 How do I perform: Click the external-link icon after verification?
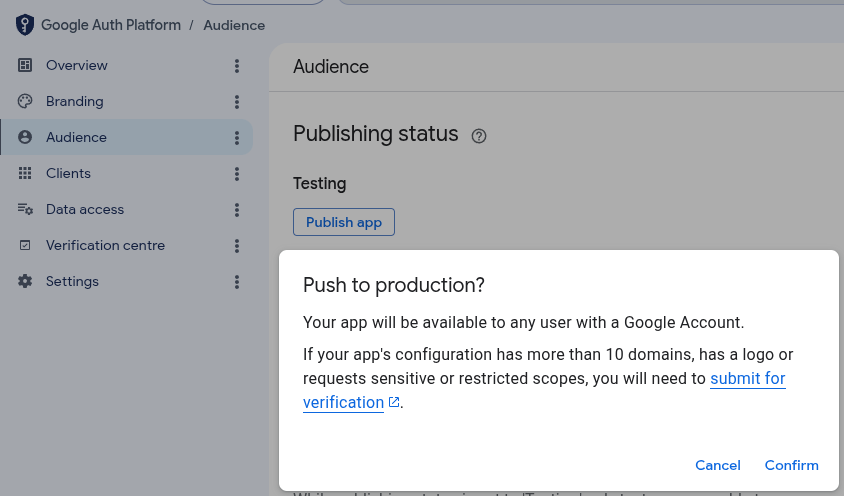coord(394,402)
